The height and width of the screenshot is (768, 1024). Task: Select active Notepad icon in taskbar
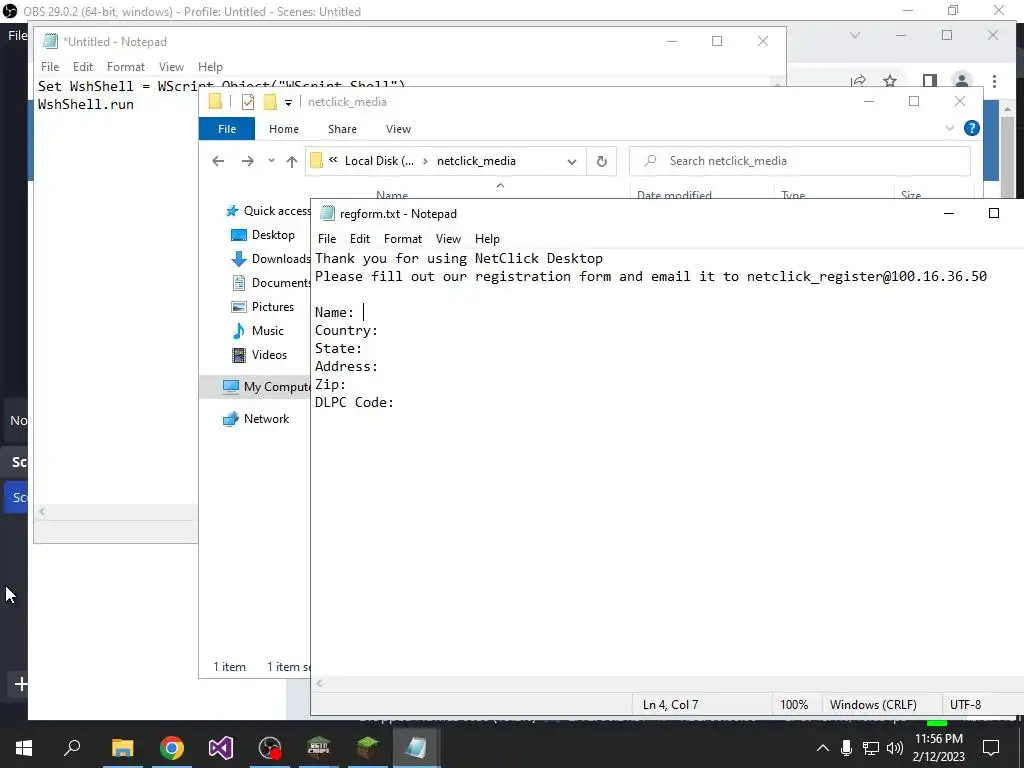(416, 747)
